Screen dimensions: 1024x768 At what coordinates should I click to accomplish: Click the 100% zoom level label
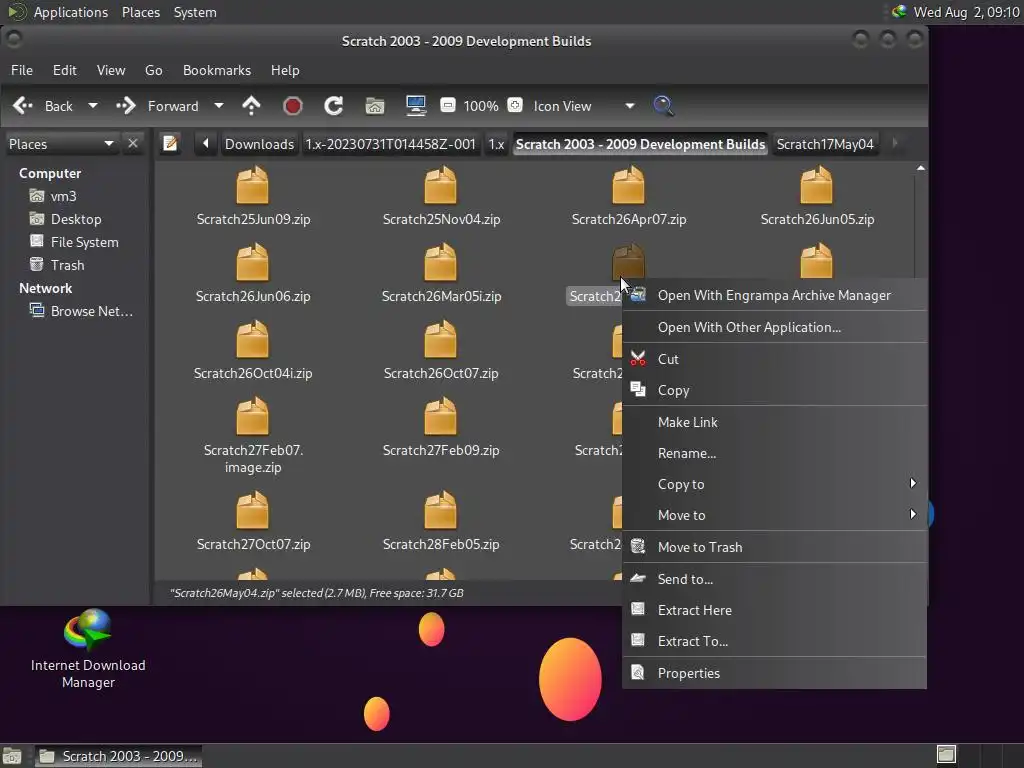tap(481, 106)
